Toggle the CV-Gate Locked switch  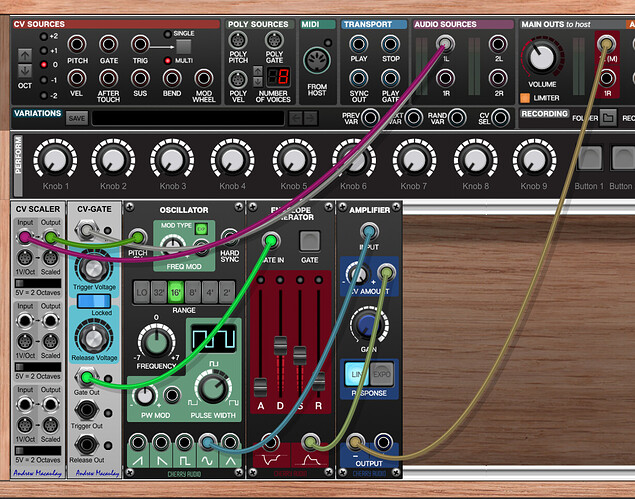click(94, 301)
